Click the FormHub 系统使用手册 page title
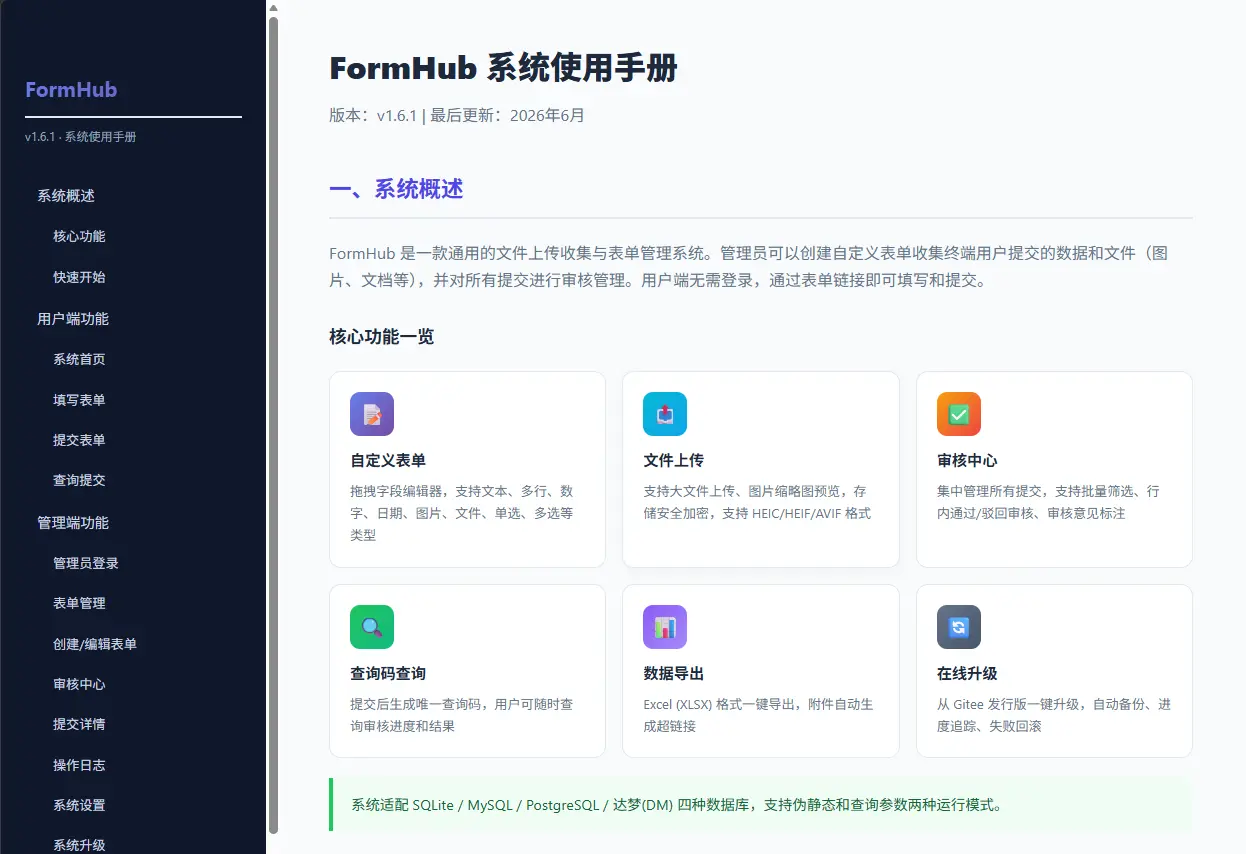 click(503, 68)
